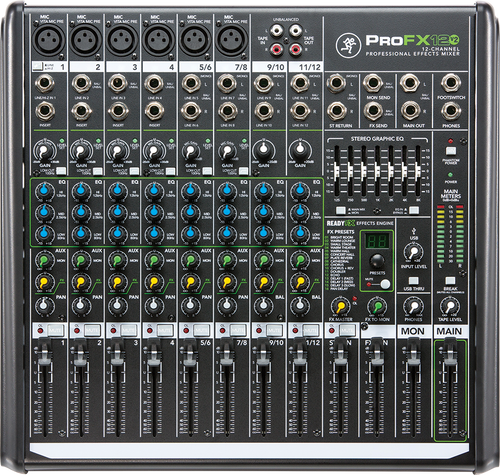The image size is (500, 475).
Task: Click the FX Presets selector knob
Action: 377,261
